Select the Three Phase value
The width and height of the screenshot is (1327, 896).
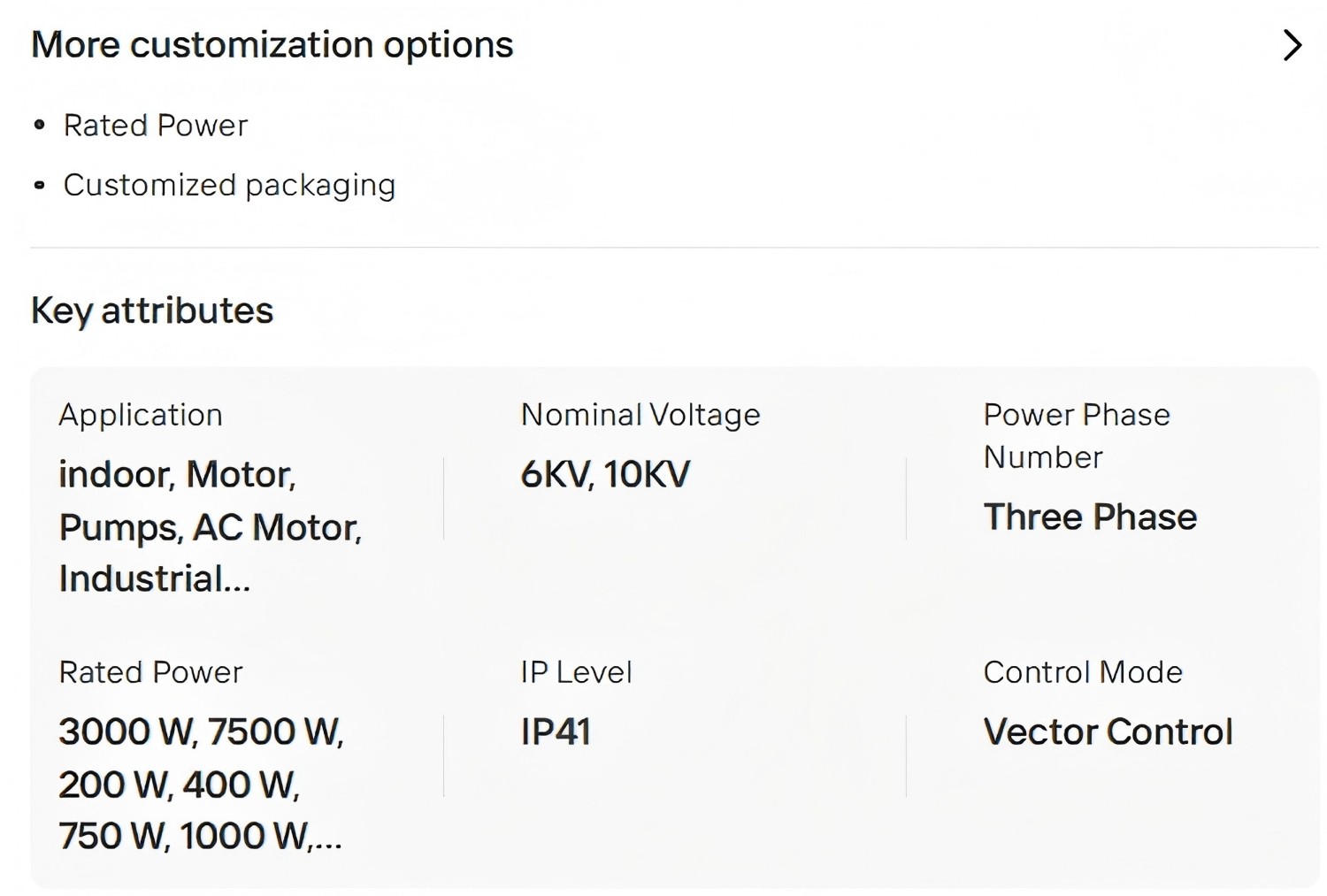[1090, 517]
